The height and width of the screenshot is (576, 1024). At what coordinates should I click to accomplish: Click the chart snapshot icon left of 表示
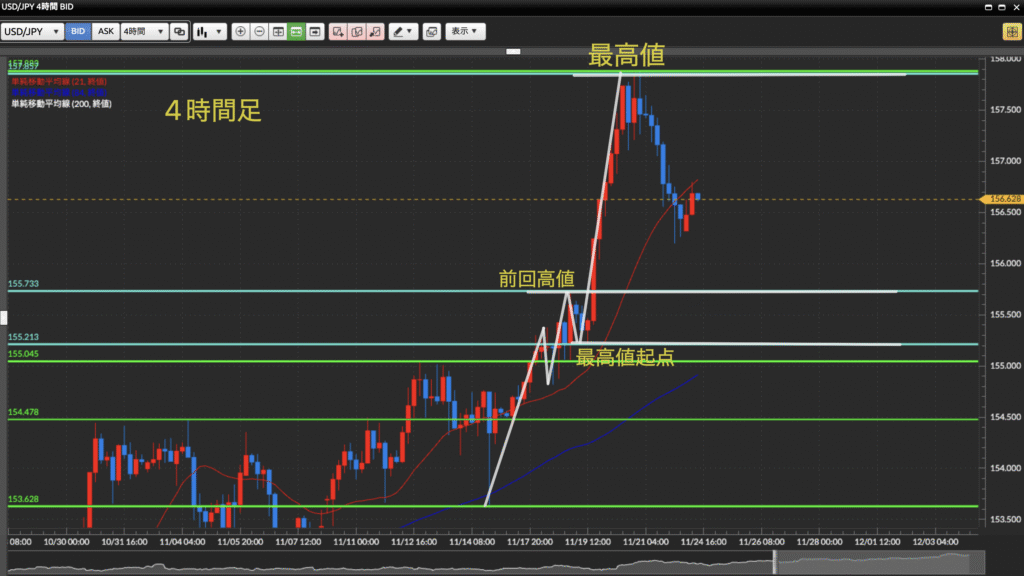[431, 32]
